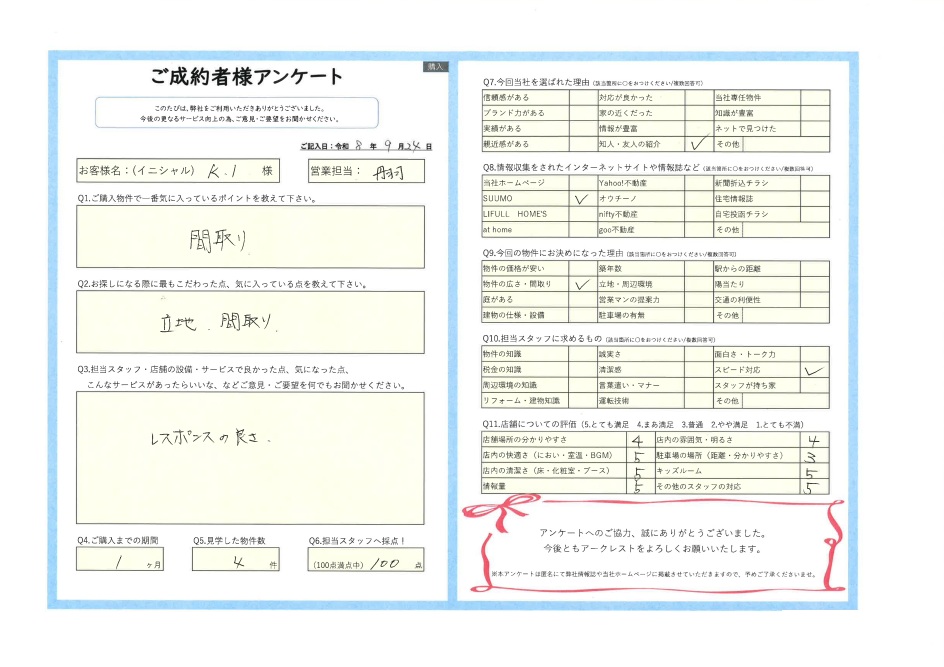Click the キッズルーム rating cell

pyautogui.click(x=815, y=471)
